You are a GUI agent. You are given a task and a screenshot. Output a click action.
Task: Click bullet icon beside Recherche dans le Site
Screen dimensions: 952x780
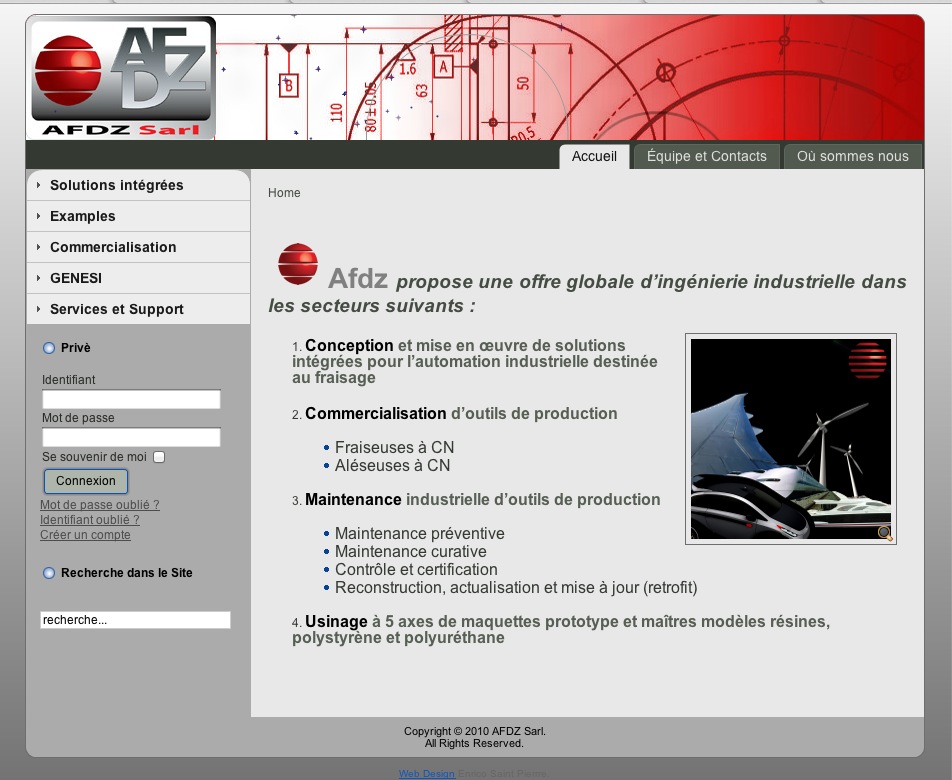click(49, 573)
